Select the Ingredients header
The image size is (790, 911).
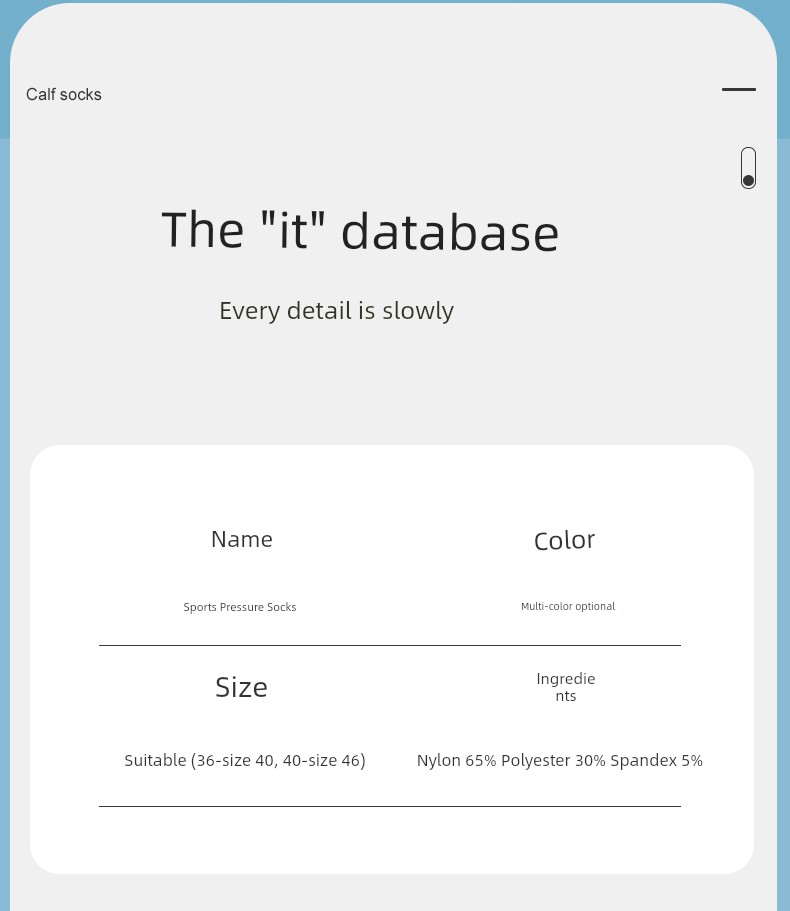[566, 687]
